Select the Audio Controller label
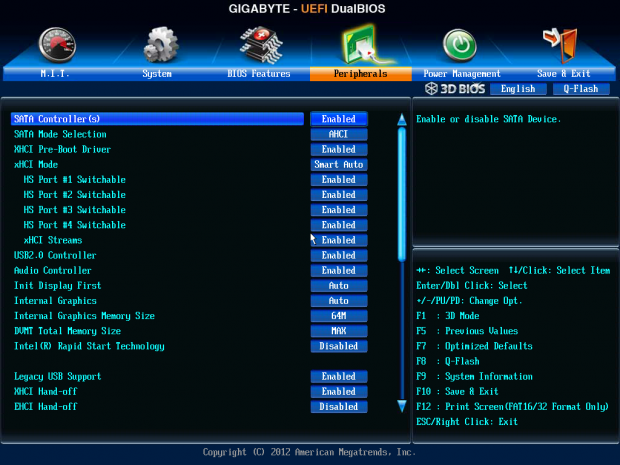620x465 pixels. pyautogui.click(x=53, y=270)
